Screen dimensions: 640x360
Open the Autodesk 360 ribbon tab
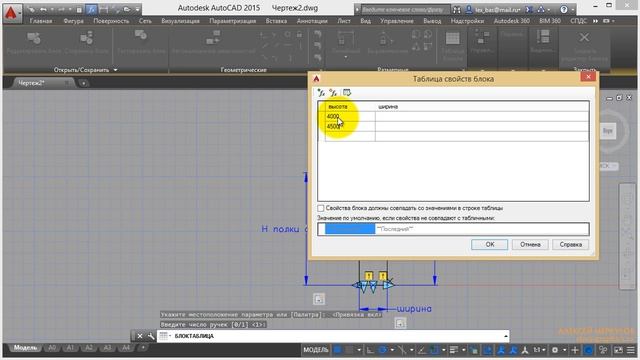click(x=511, y=21)
